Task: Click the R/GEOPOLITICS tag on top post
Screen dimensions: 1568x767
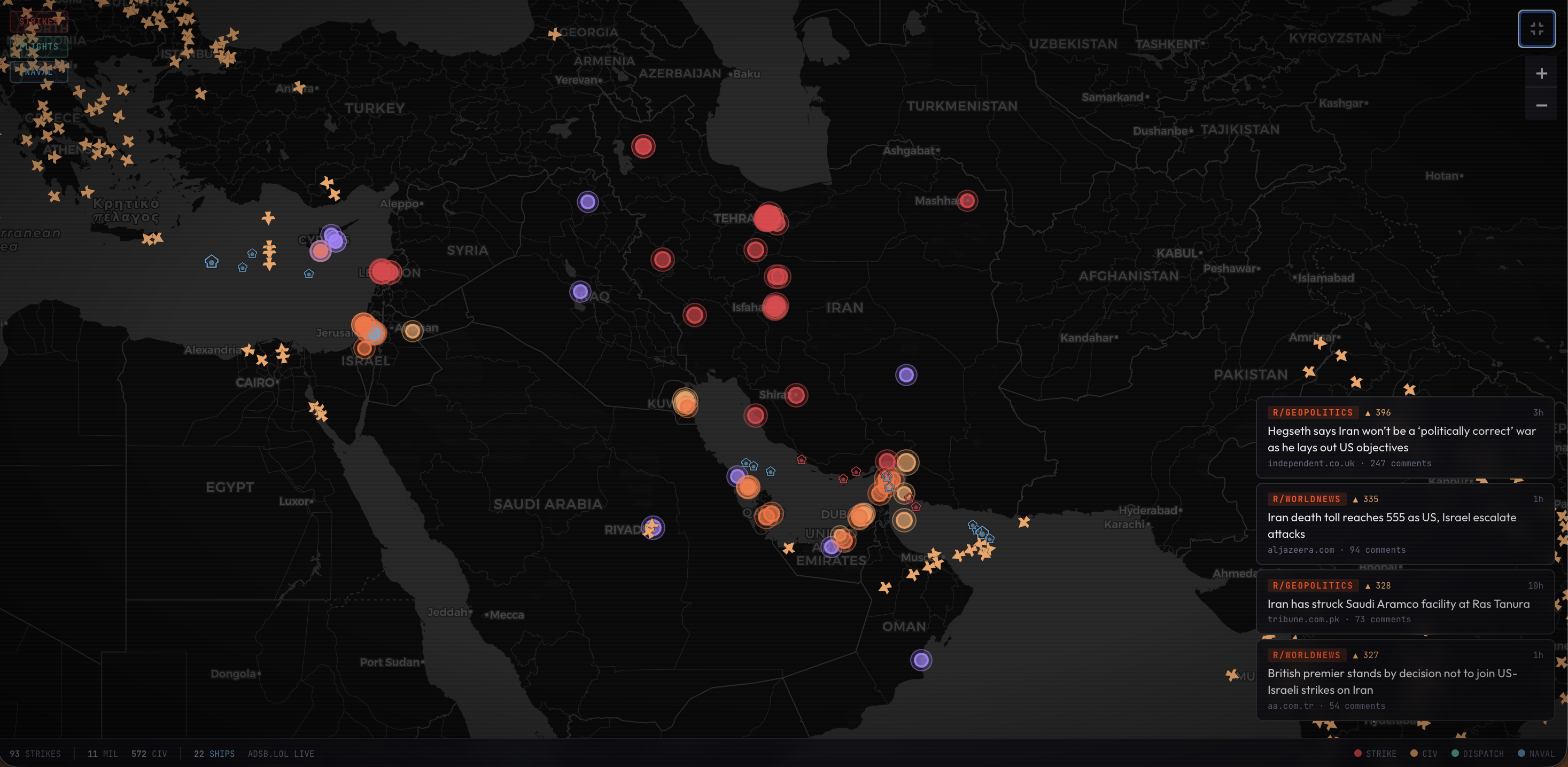Action: click(1313, 412)
